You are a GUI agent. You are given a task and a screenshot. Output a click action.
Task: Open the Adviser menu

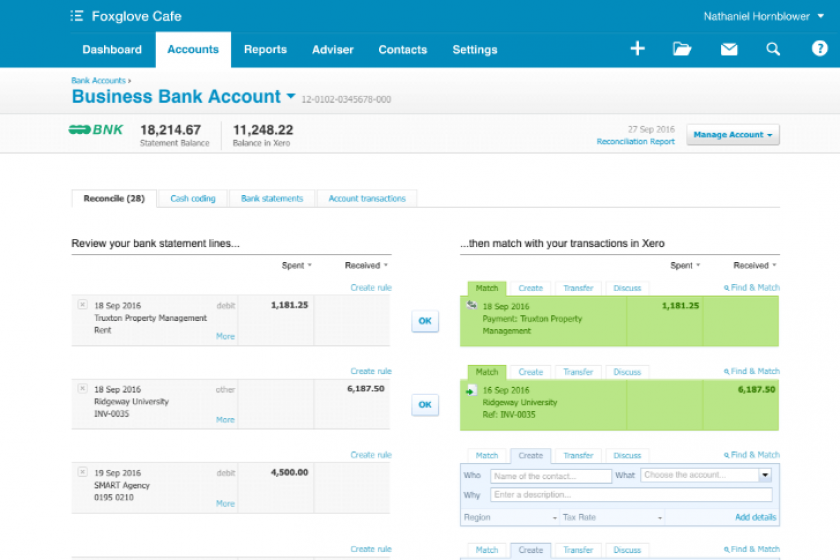coord(333,49)
